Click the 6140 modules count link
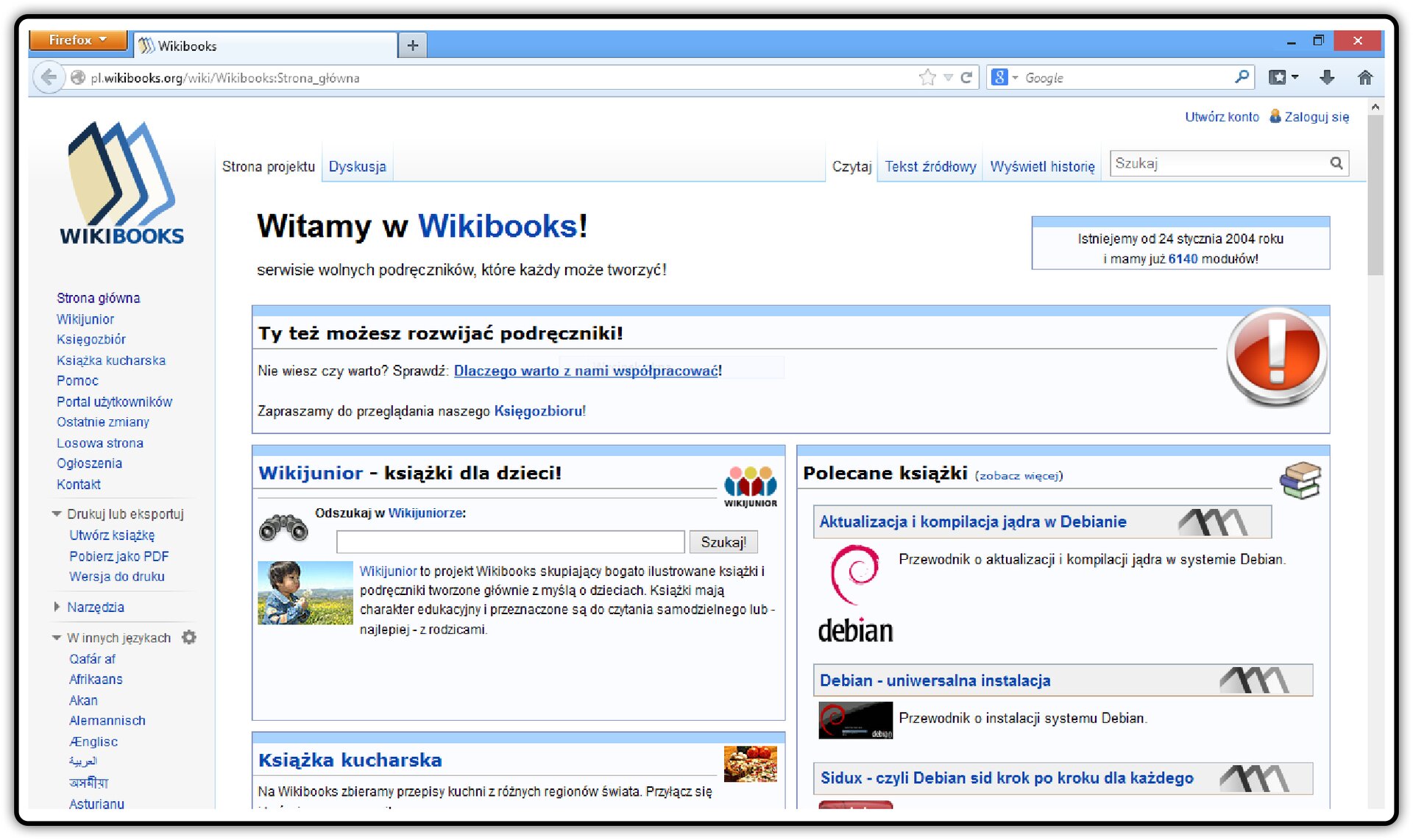The image size is (1413, 840). pos(1183,259)
